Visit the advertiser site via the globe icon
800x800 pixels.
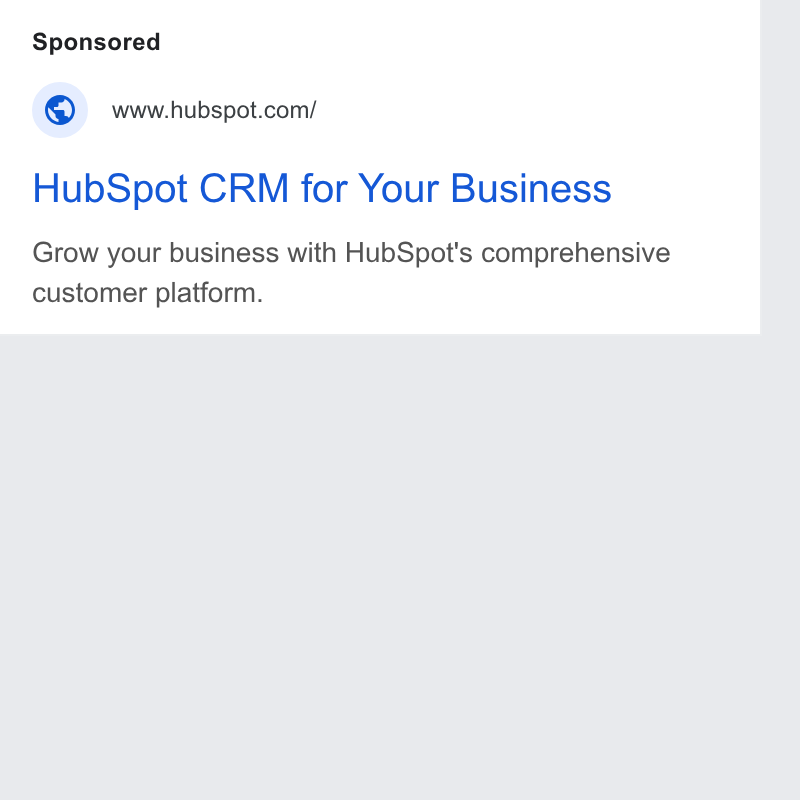60,110
